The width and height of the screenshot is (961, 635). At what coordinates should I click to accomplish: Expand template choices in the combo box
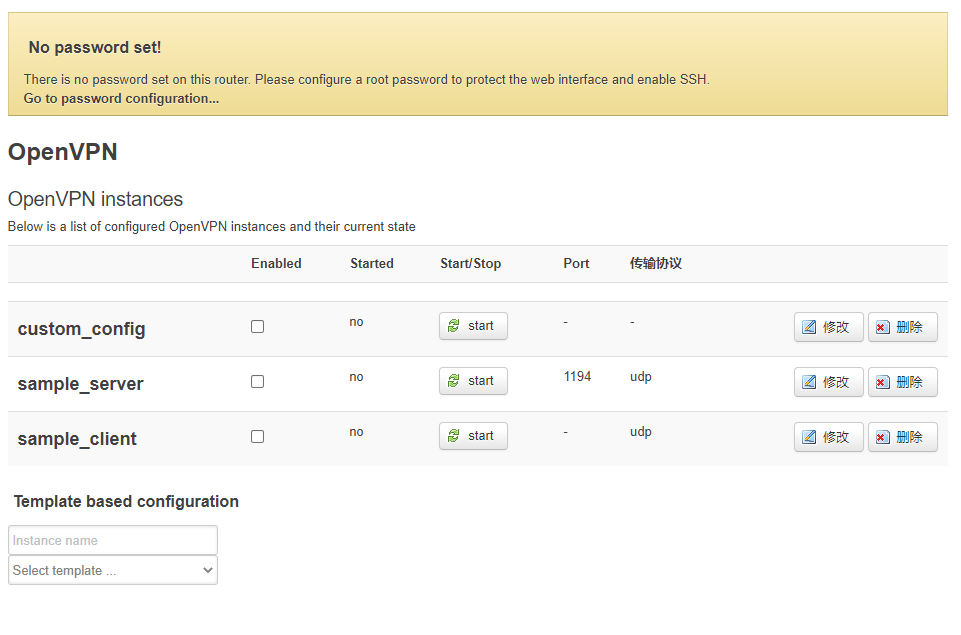tap(112, 570)
